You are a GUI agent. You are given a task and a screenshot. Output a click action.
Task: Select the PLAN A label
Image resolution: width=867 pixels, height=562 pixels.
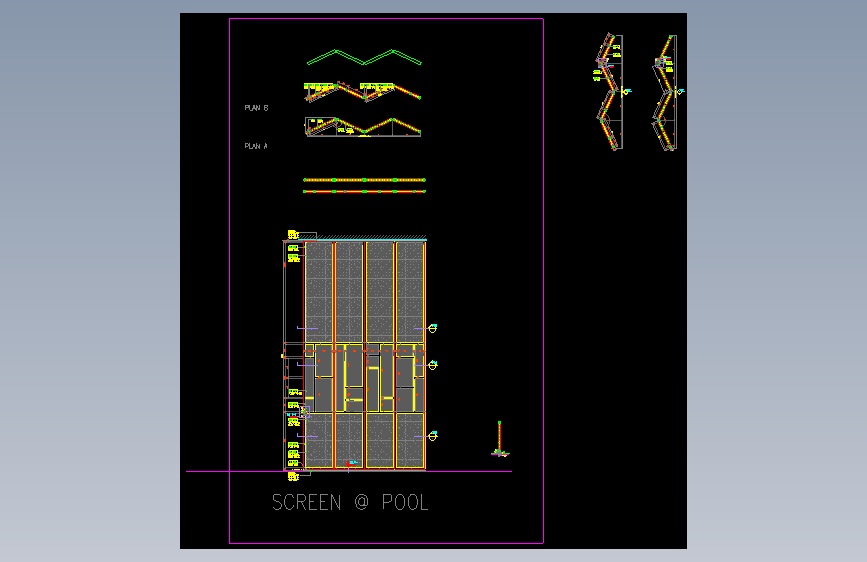pos(255,146)
